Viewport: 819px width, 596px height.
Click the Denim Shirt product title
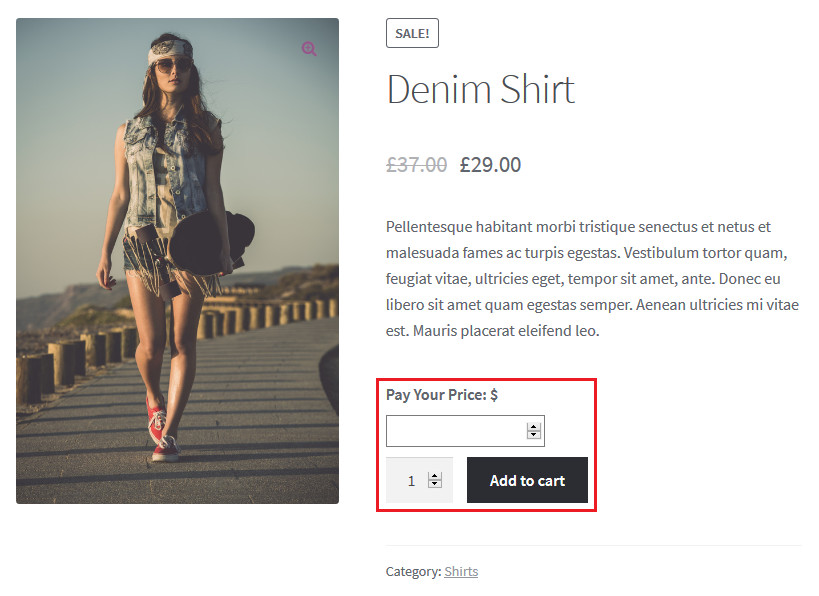tap(480, 90)
